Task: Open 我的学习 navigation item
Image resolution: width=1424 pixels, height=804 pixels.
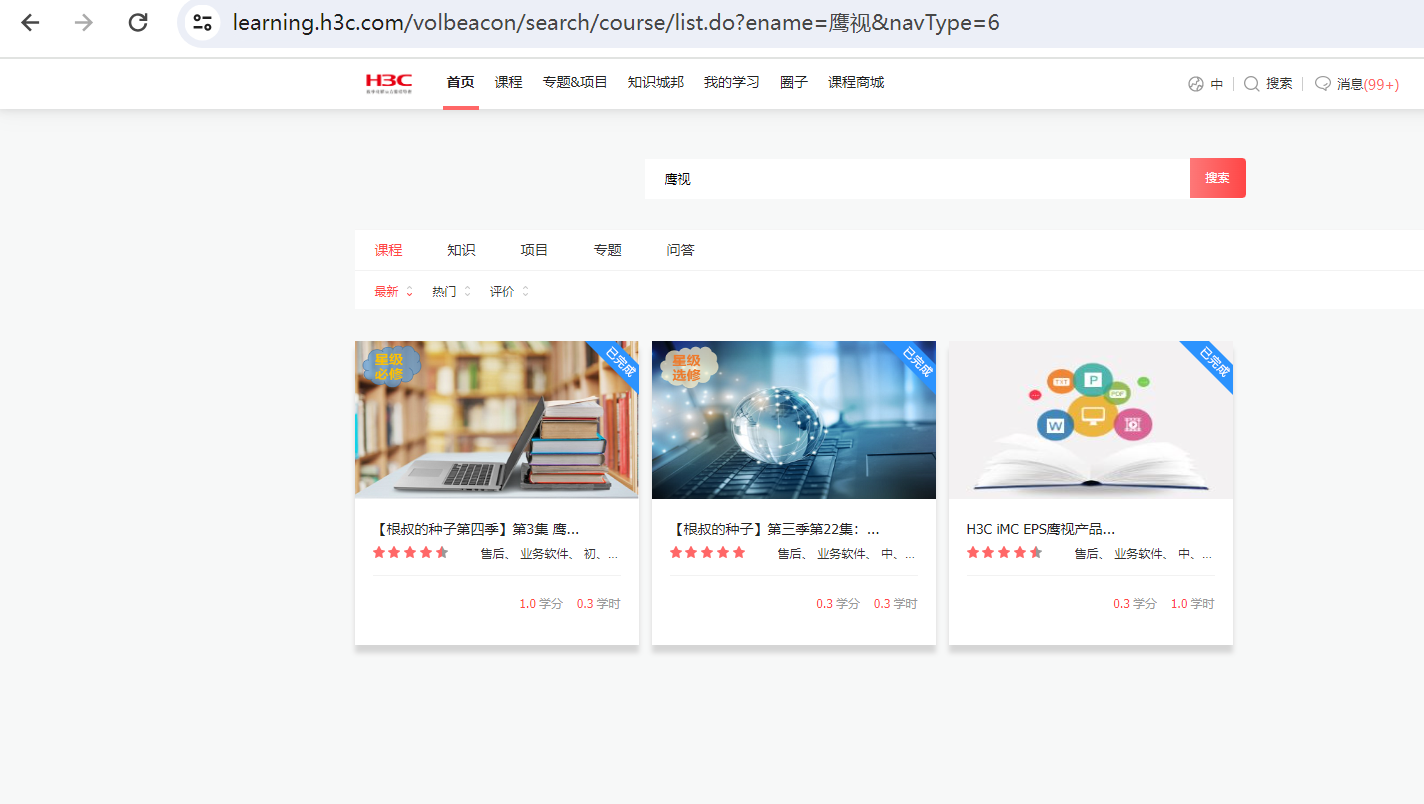Action: click(x=732, y=82)
